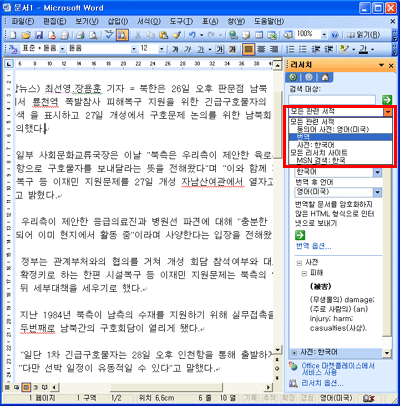
Task: Click the Research pane home icon
Action: 325,78
